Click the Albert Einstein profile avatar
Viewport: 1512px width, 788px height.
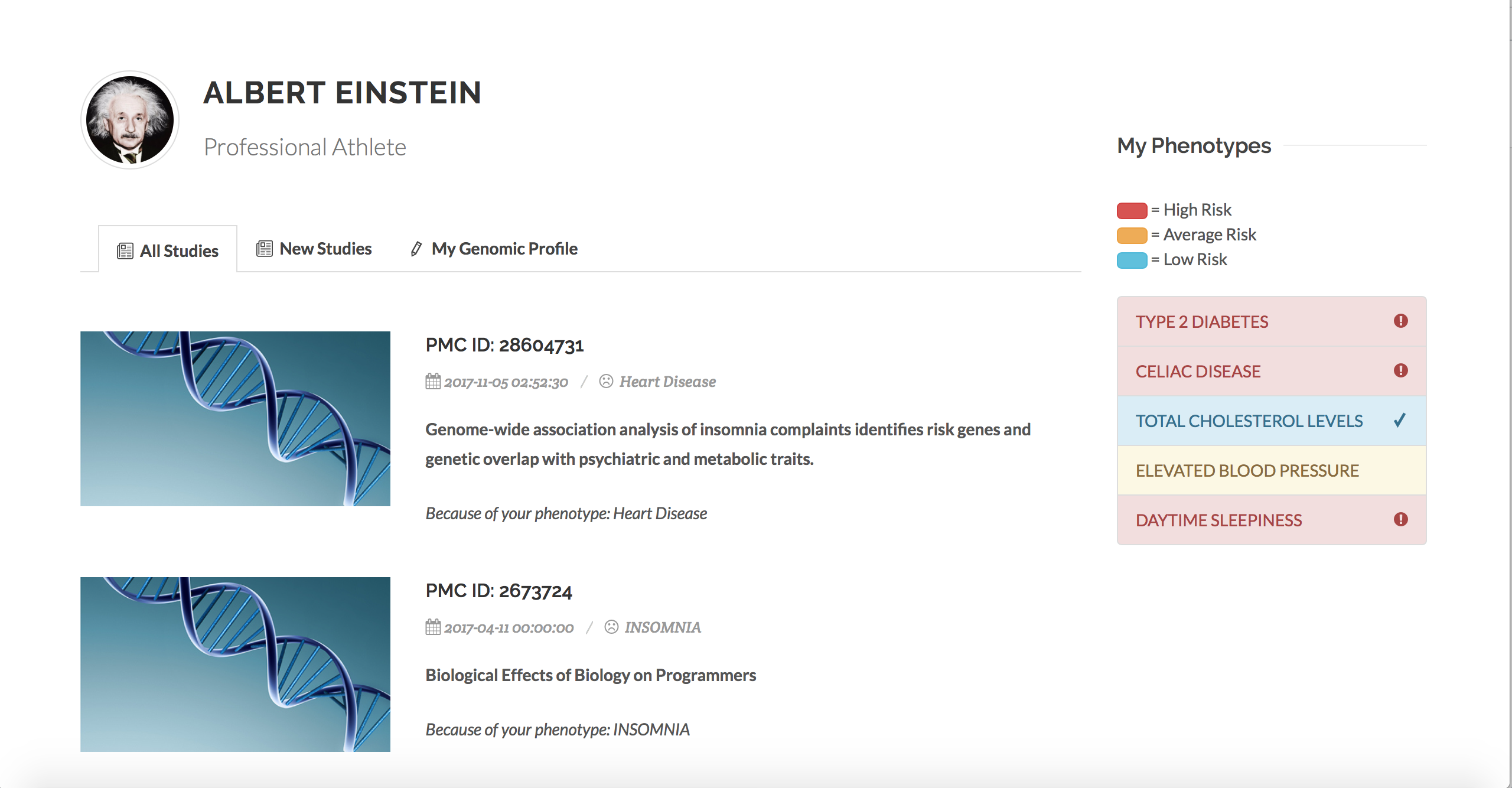(130, 120)
